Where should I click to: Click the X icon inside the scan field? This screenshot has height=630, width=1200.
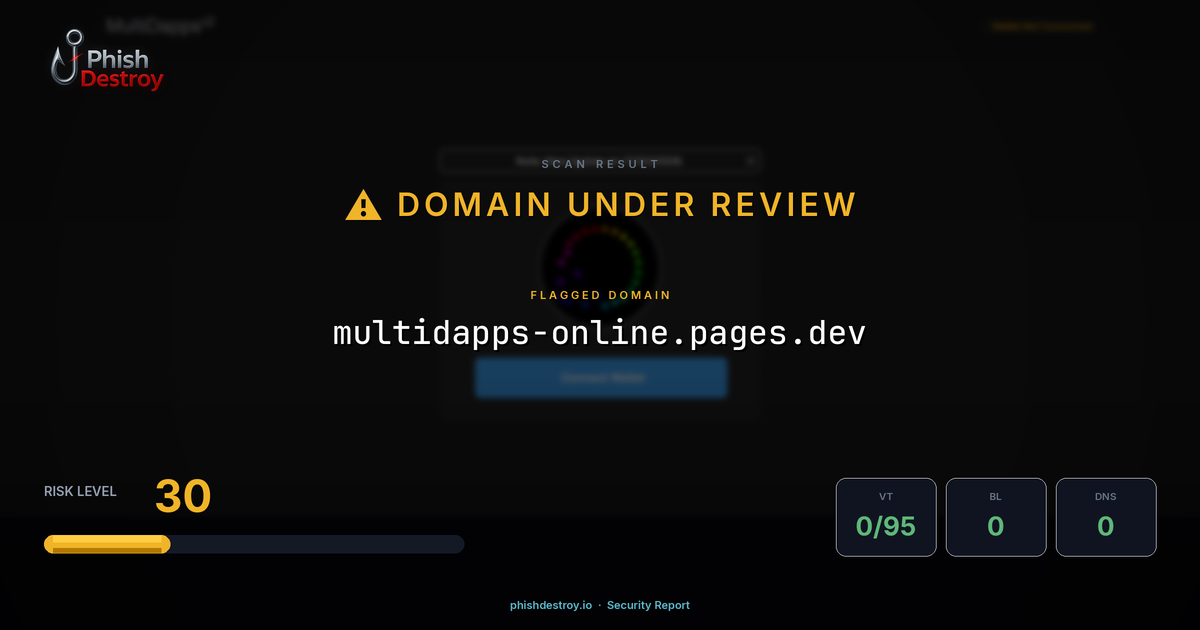[x=750, y=160]
